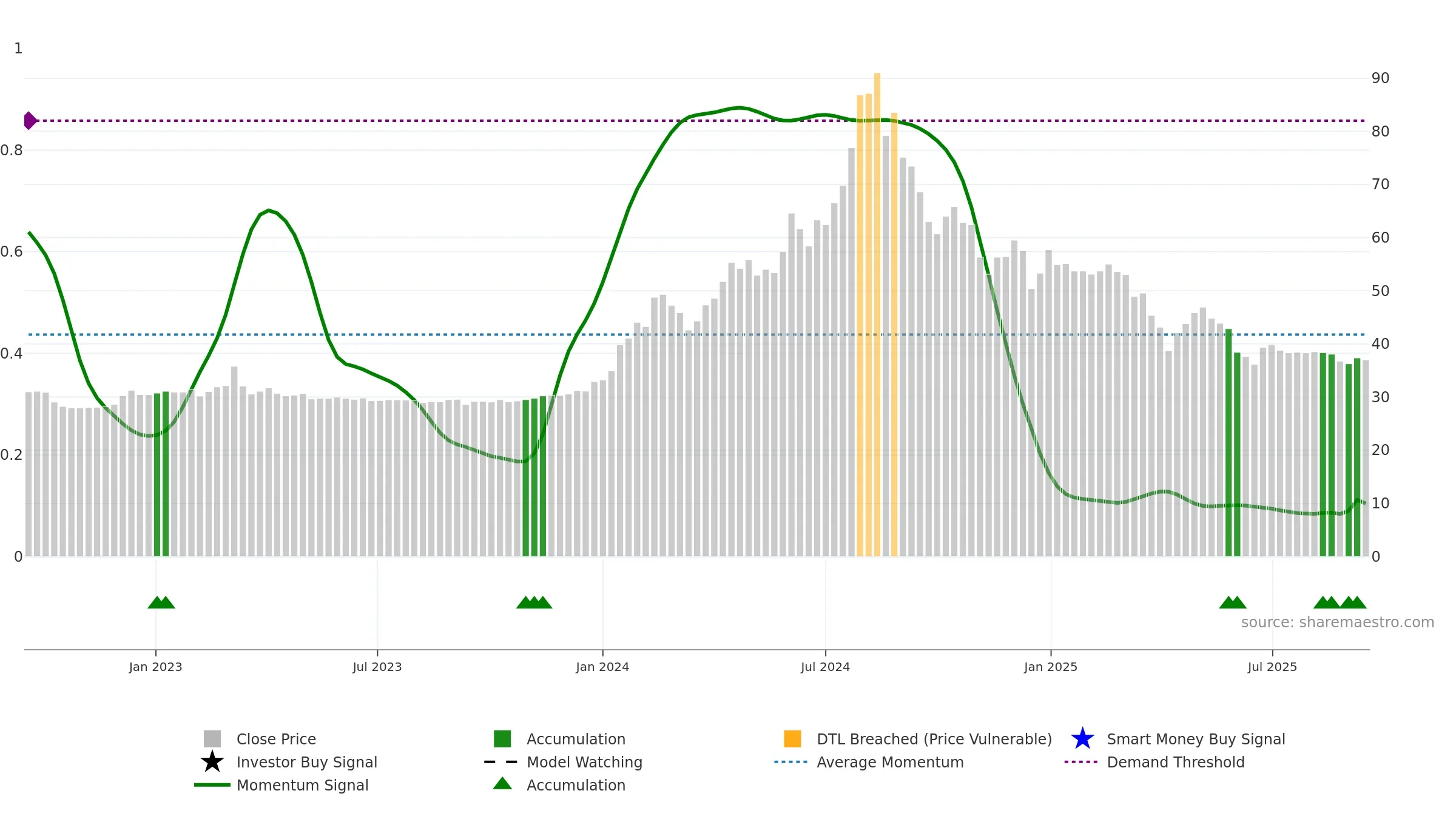This screenshot has height=819, width=1456.
Task: Toggle the Close Price legend label
Action: [276, 739]
